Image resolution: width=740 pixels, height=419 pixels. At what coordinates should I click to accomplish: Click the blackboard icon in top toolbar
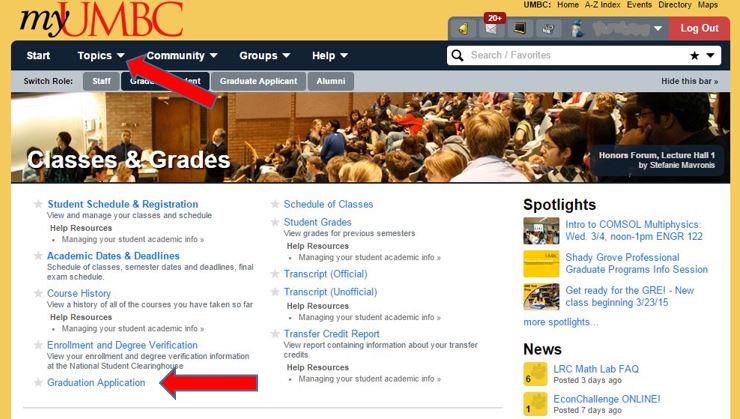coord(520,29)
